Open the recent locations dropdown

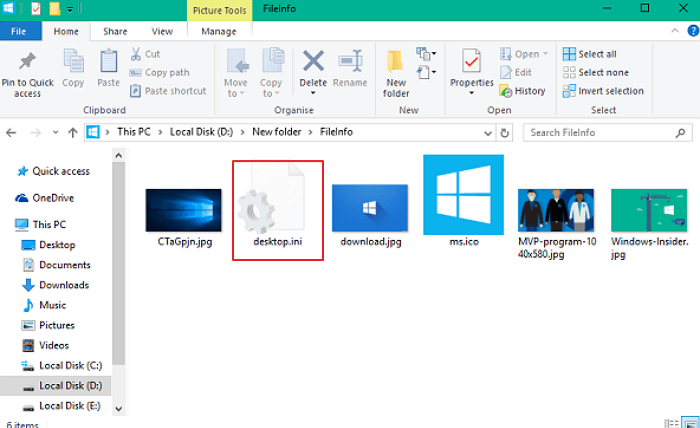pyautogui.click(x=55, y=132)
